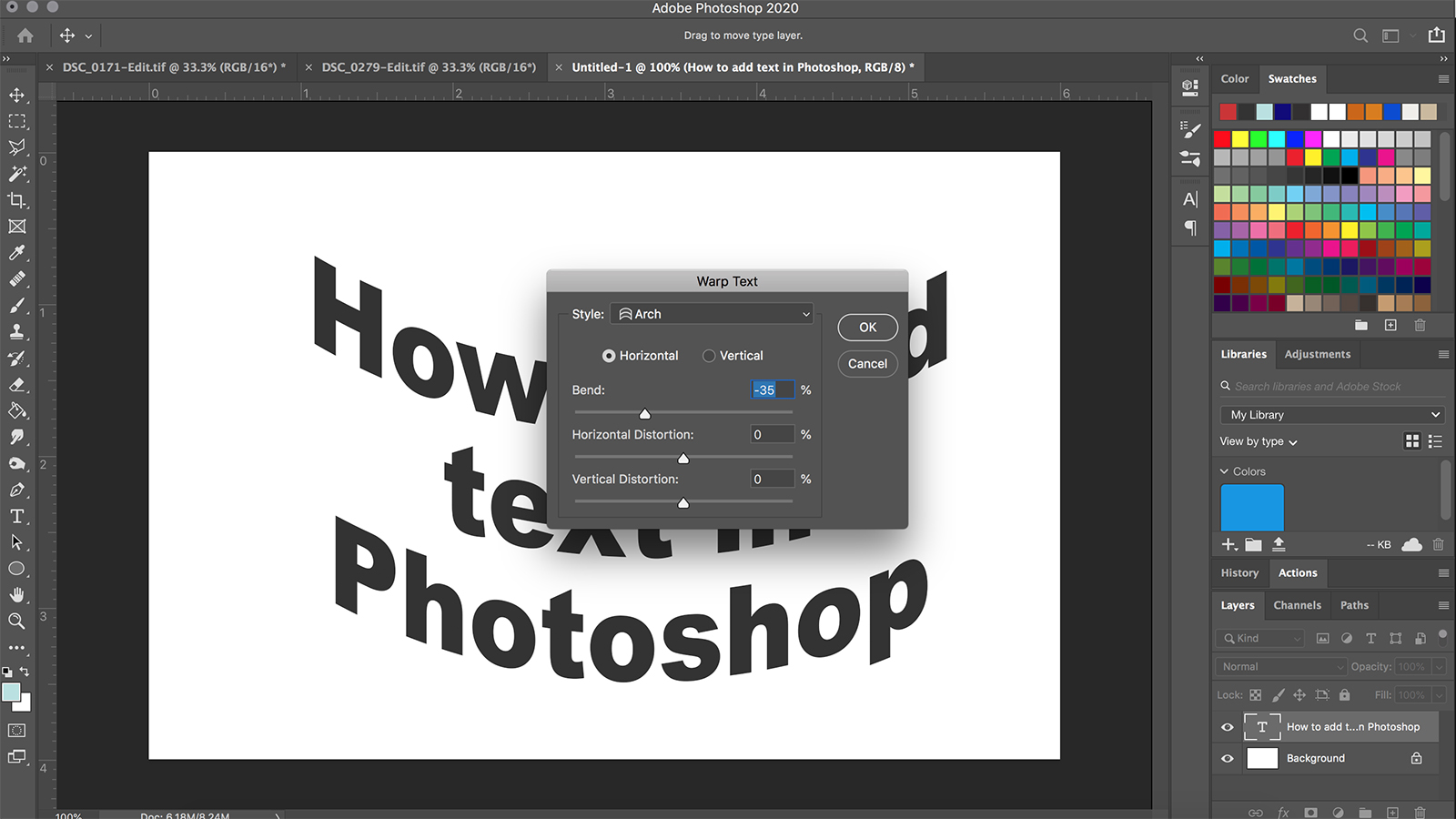Open the My Library dropdown
This screenshot has width=1456, height=819.
coord(1332,415)
